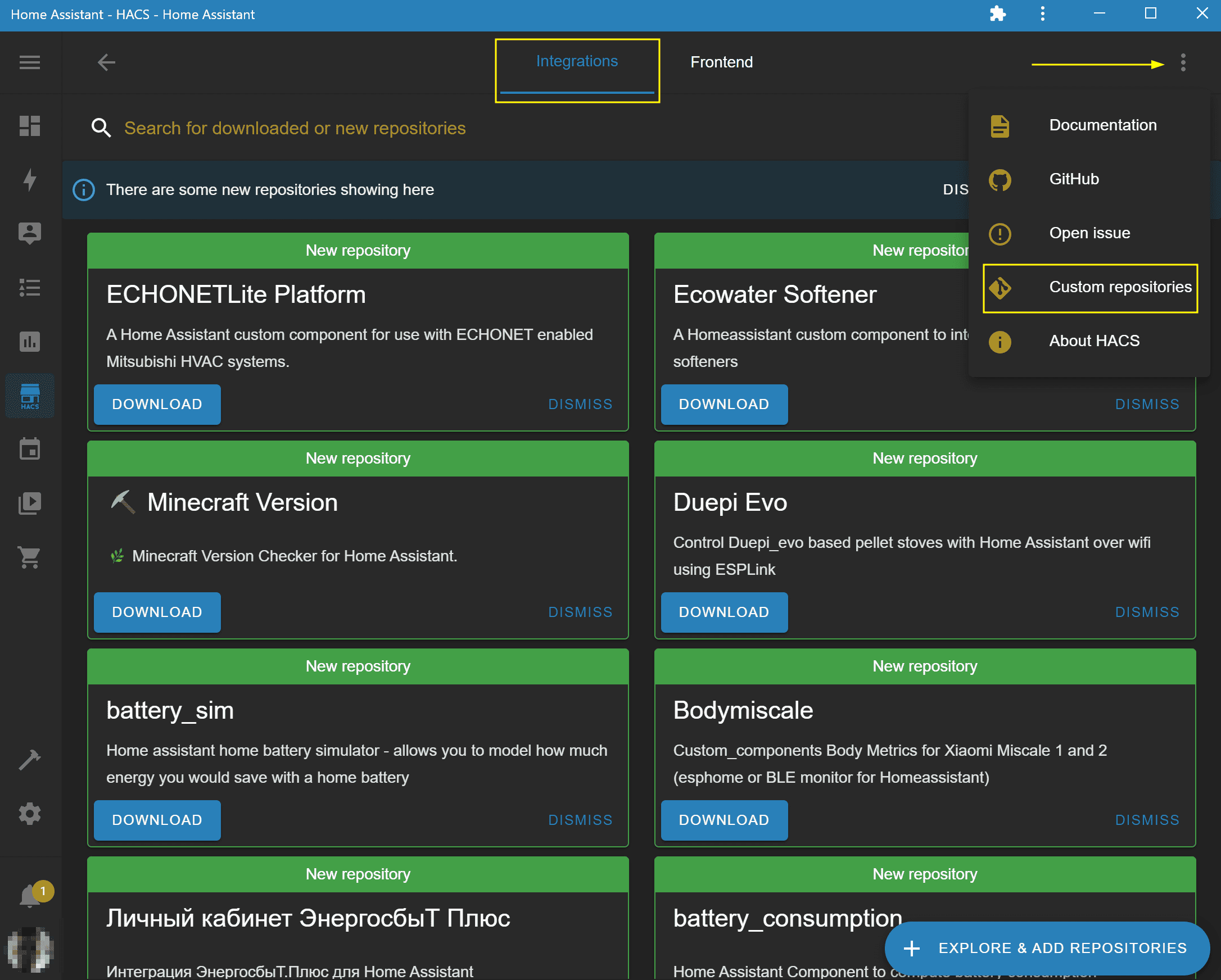Click the Overview dashboard sidebar icon
Image resolution: width=1221 pixels, height=980 pixels.
click(x=29, y=126)
